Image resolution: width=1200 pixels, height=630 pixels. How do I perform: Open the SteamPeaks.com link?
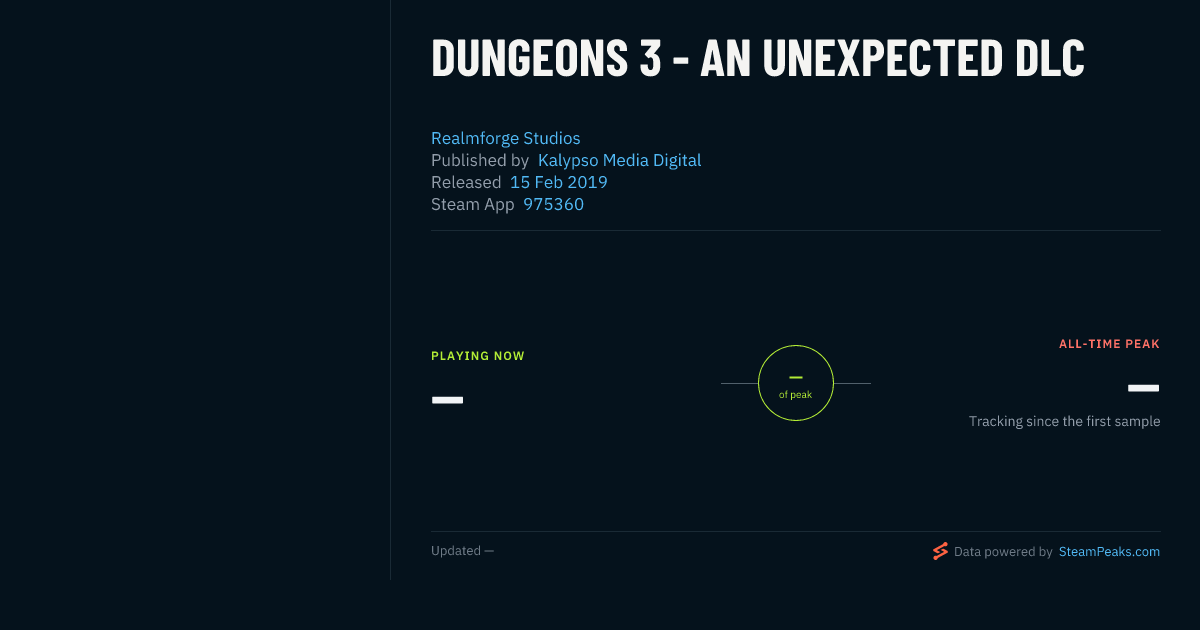pos(1109,552)
